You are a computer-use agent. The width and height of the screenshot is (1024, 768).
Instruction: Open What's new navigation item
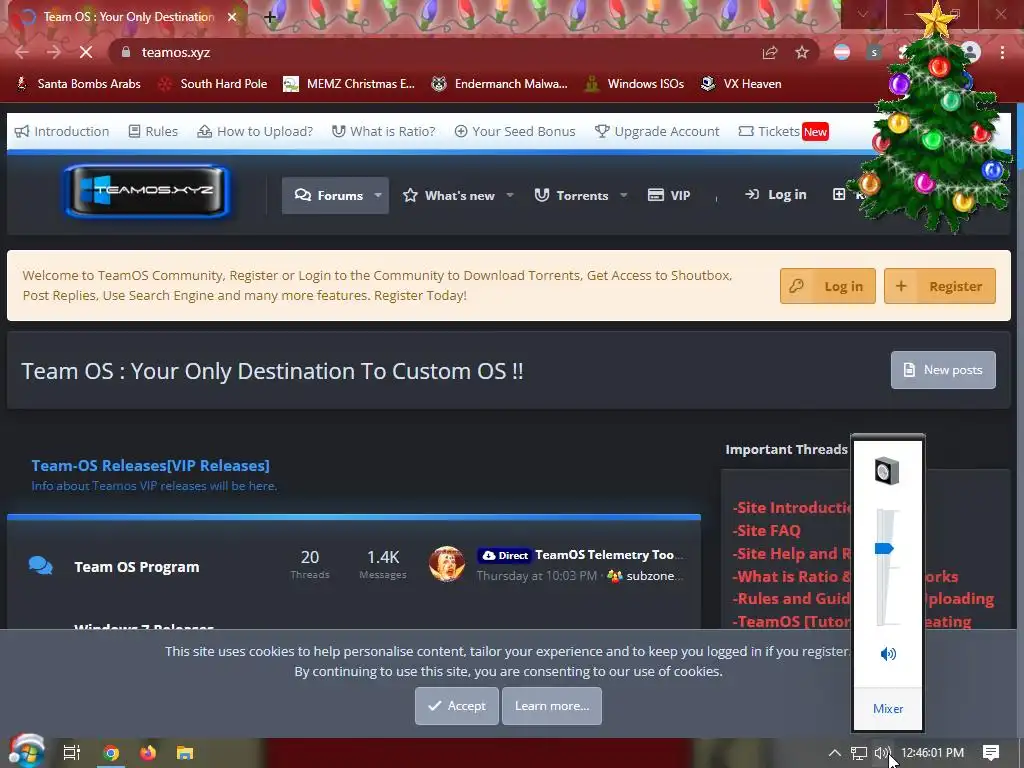click(x=449, y=195)
